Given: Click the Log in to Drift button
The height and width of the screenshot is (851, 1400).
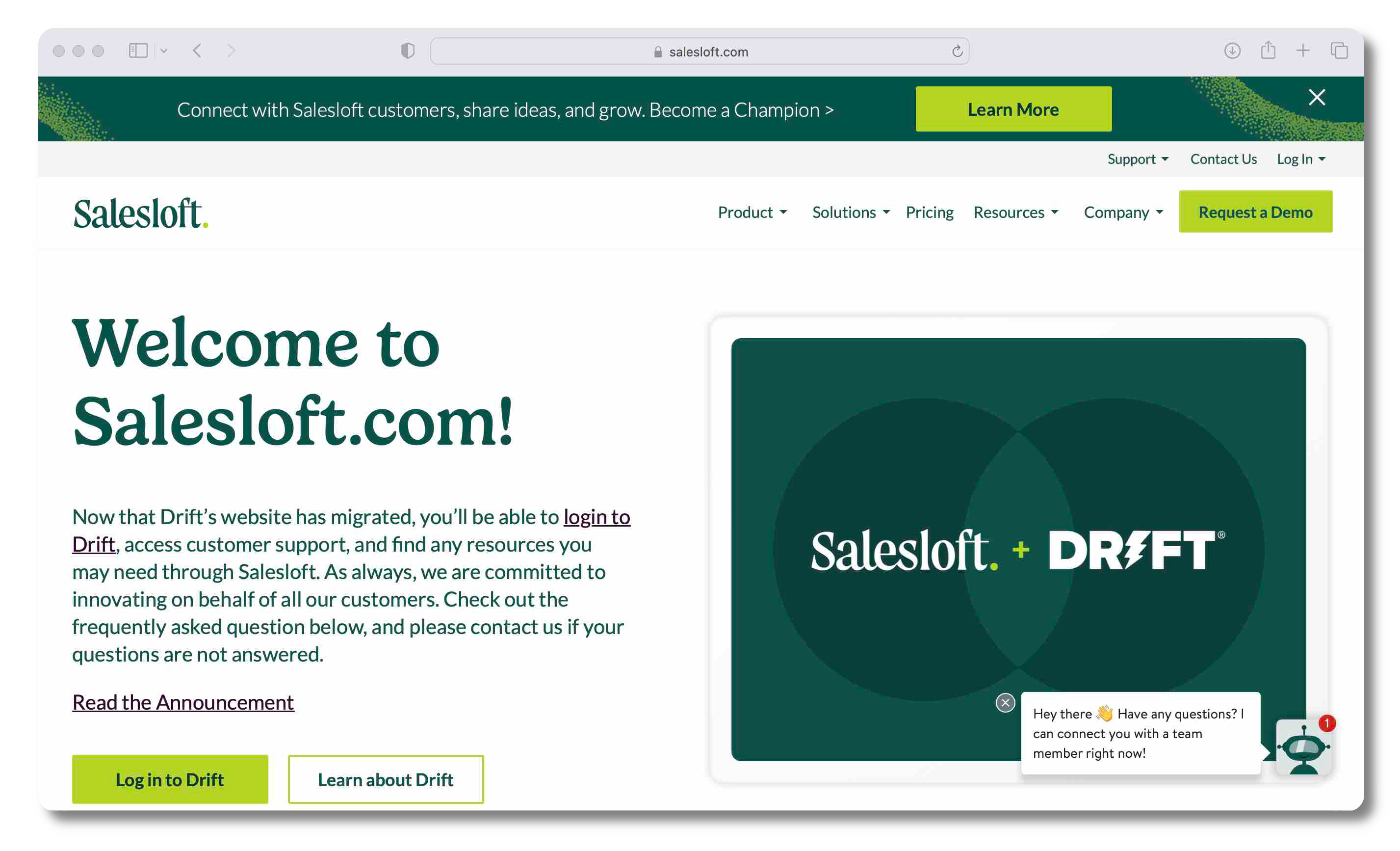Looking at the screenshot, I should (170, 778).
